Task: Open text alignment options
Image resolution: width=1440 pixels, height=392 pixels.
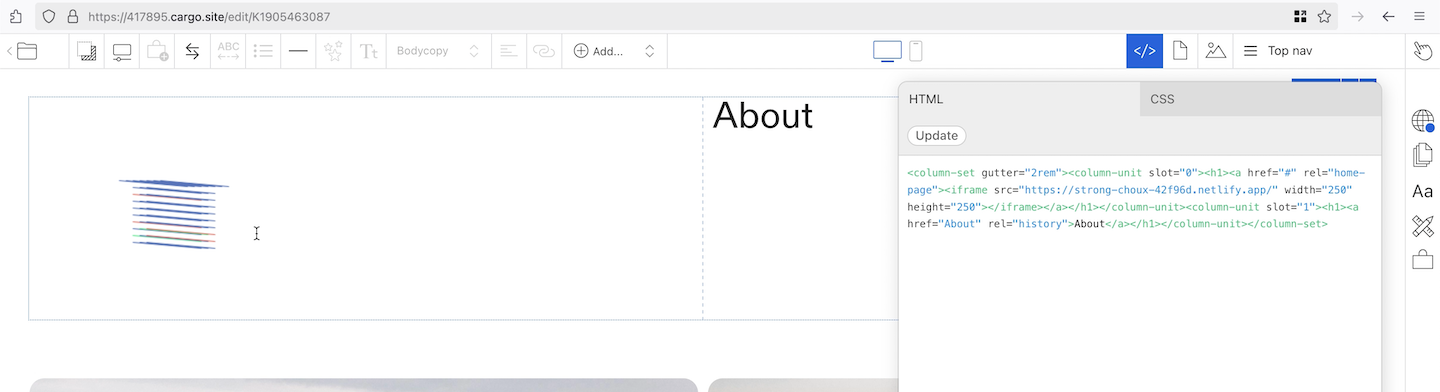Action: (508, 51)
